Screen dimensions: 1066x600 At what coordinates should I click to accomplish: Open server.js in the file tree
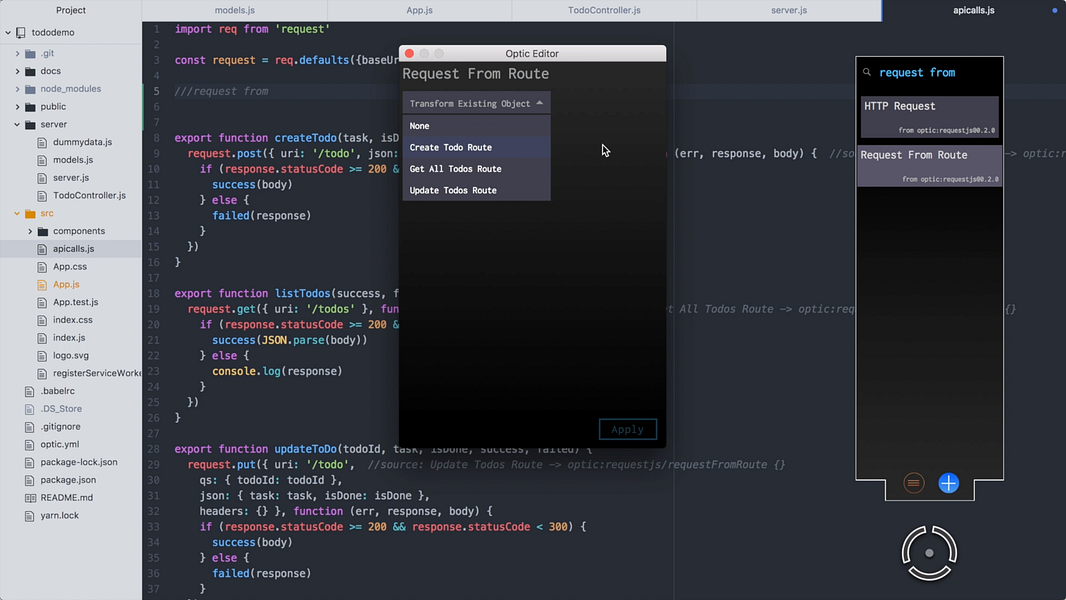(x=71, y=177)
